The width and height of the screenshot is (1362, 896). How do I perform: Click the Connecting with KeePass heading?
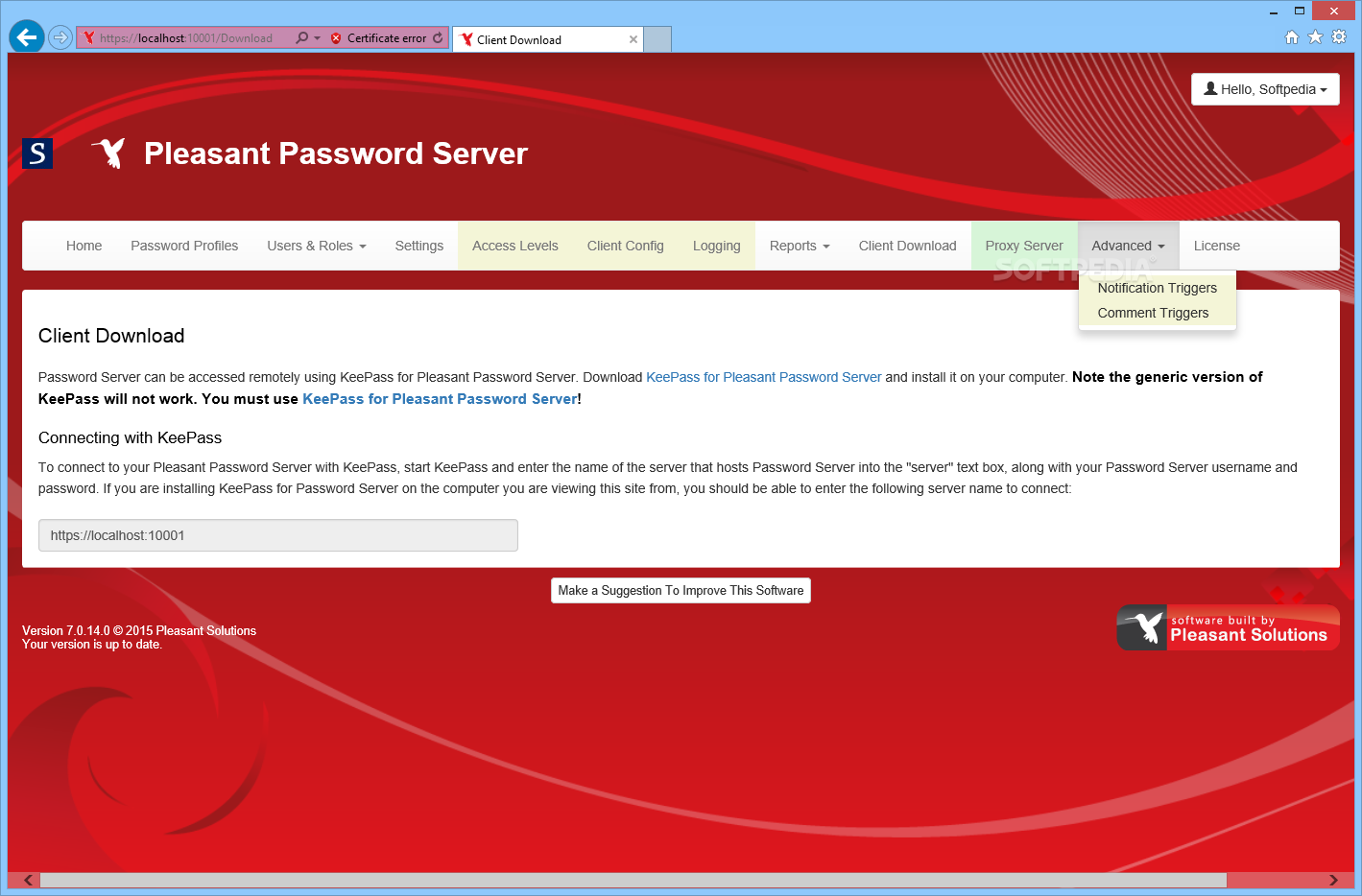[130, 437]
